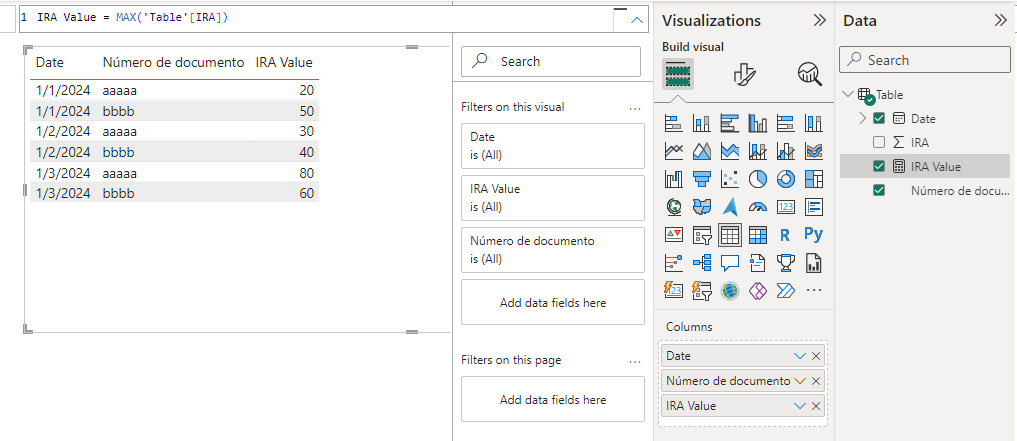
Task: Choose the KPI visual
Action: coord(674,235)
